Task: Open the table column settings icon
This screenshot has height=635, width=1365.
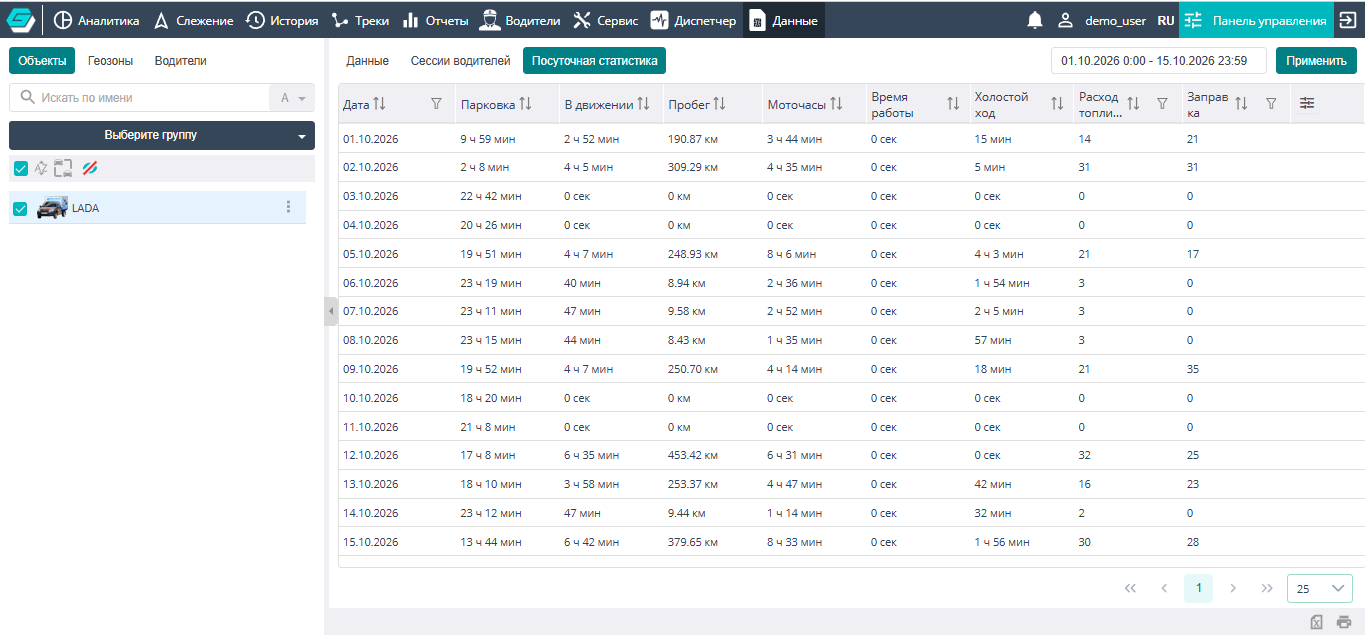Action: (1307, 103)
